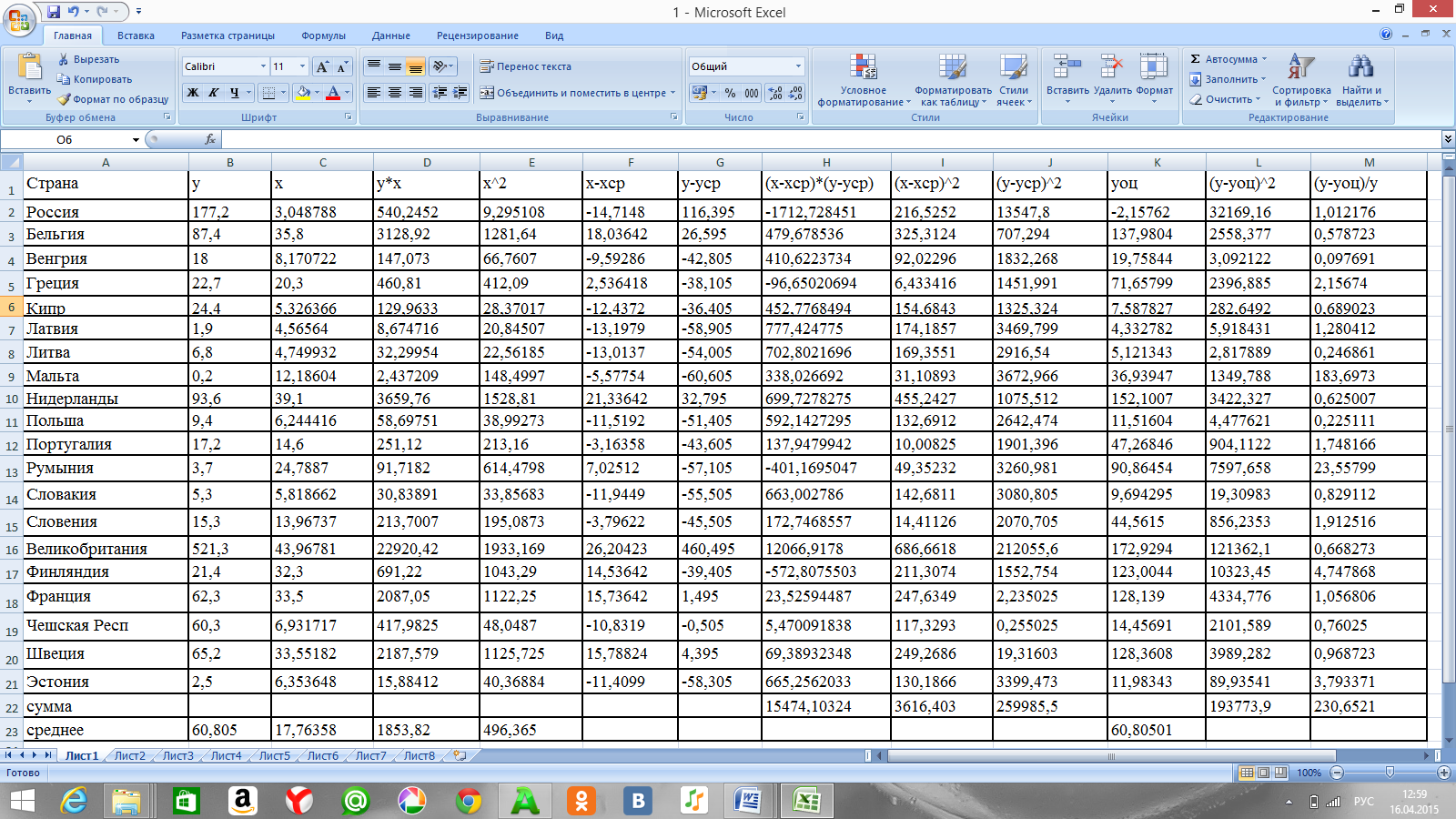Viewport: 1456px width, 819px height.
Task: Apply the yellow fill color bucket
Action: [x=303, y=93]
